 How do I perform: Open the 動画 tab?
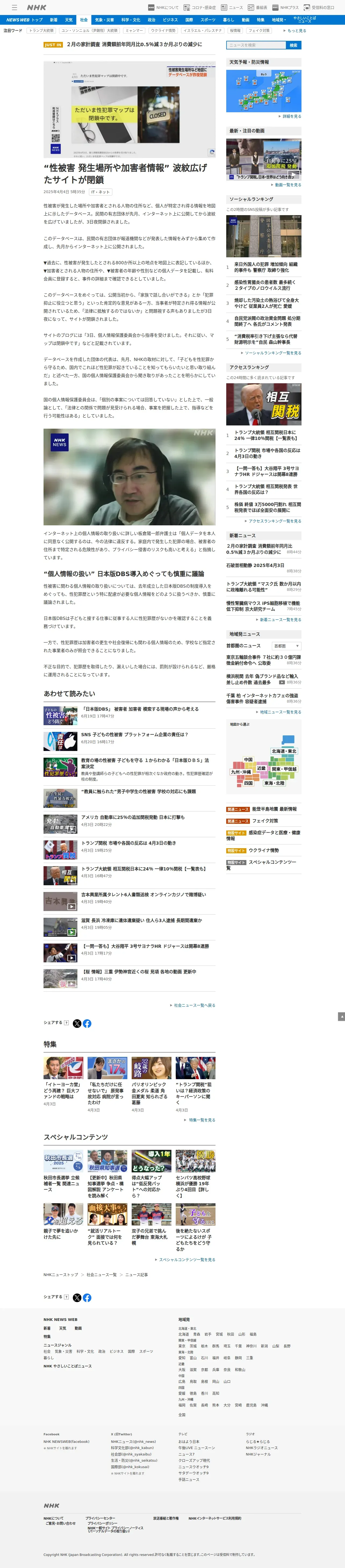tap(245, 20)
